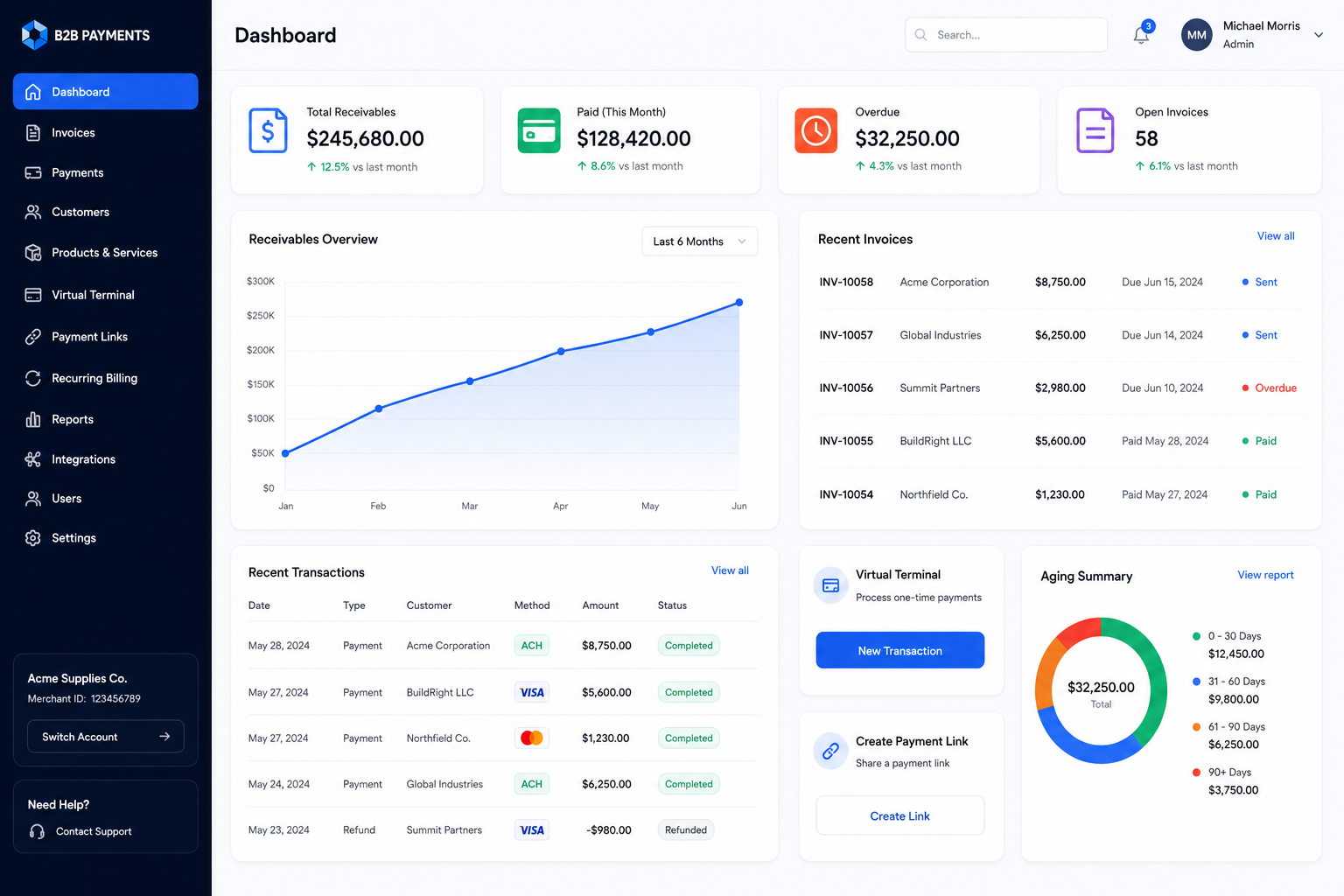
Task: Select Reports in the sidebar
Action: (x=105, y=419)
